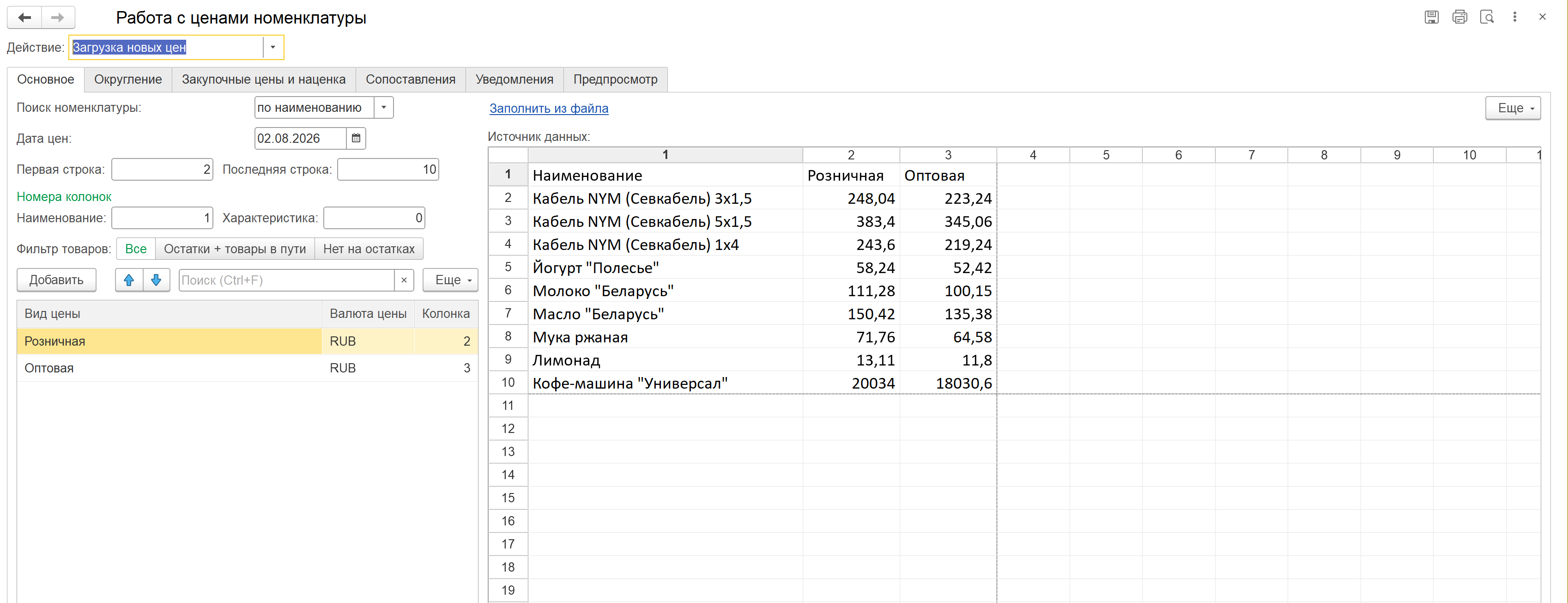The height and width of the screenshot is (603, 1568).
Task: Open print preview with the magnifier icon
Action: 1486,17
